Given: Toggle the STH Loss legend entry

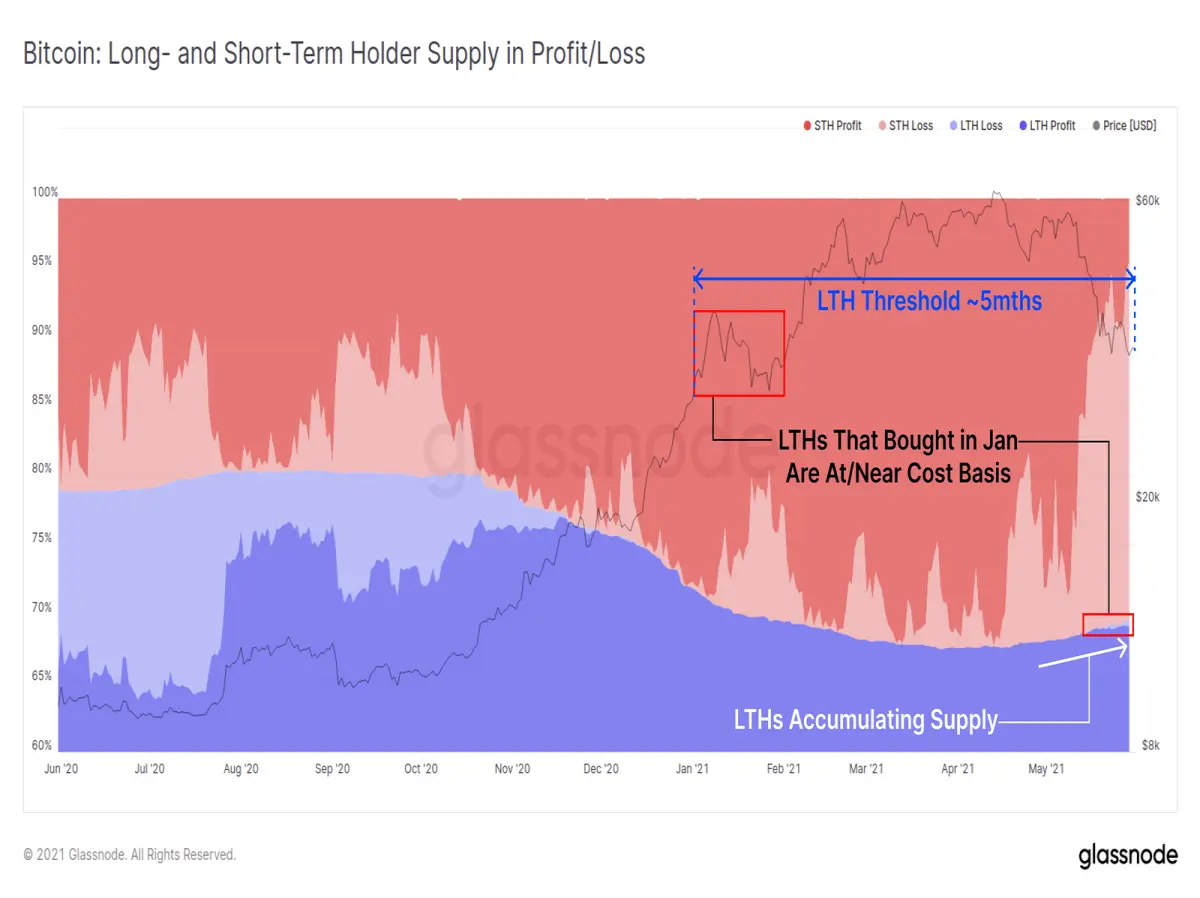Looking at the screenshot, I should 904,126.
